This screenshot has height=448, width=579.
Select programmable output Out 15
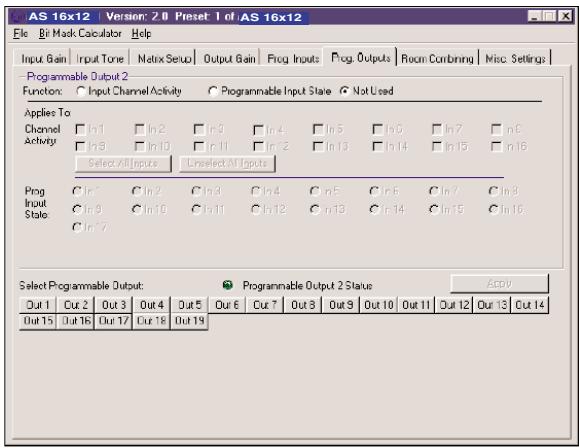tap(38, 321)
